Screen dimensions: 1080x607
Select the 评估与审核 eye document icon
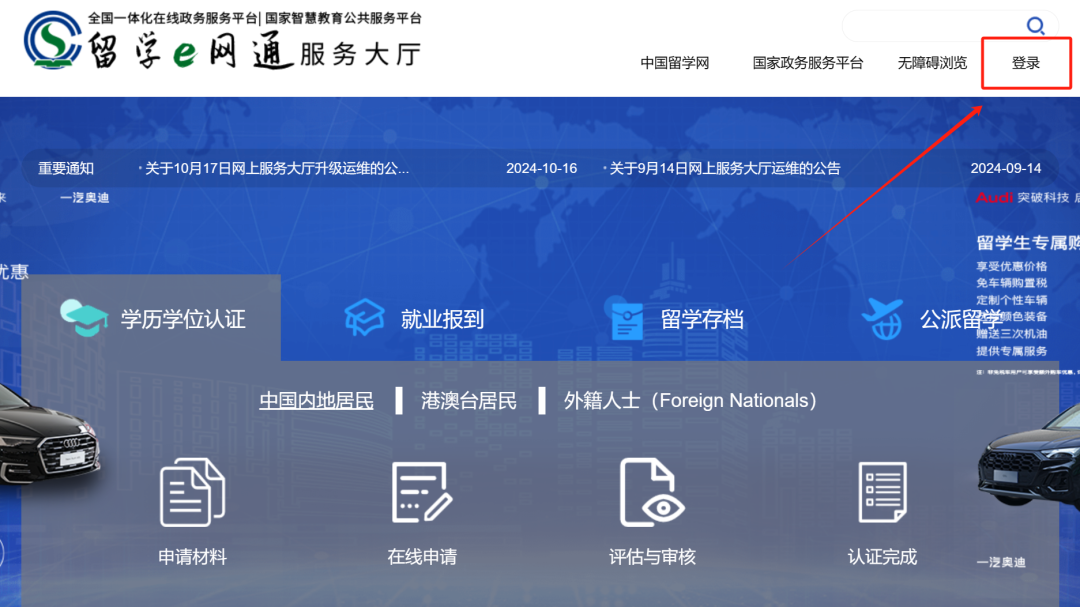click(x=651, y=492)
